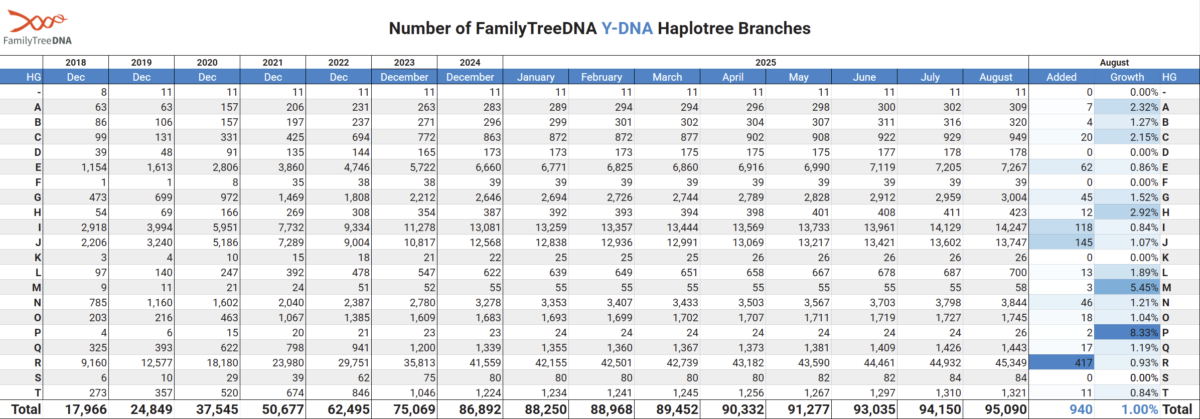Click the '2018' year header
This screenshot has width=1200, height=419.
coord(75,63)
